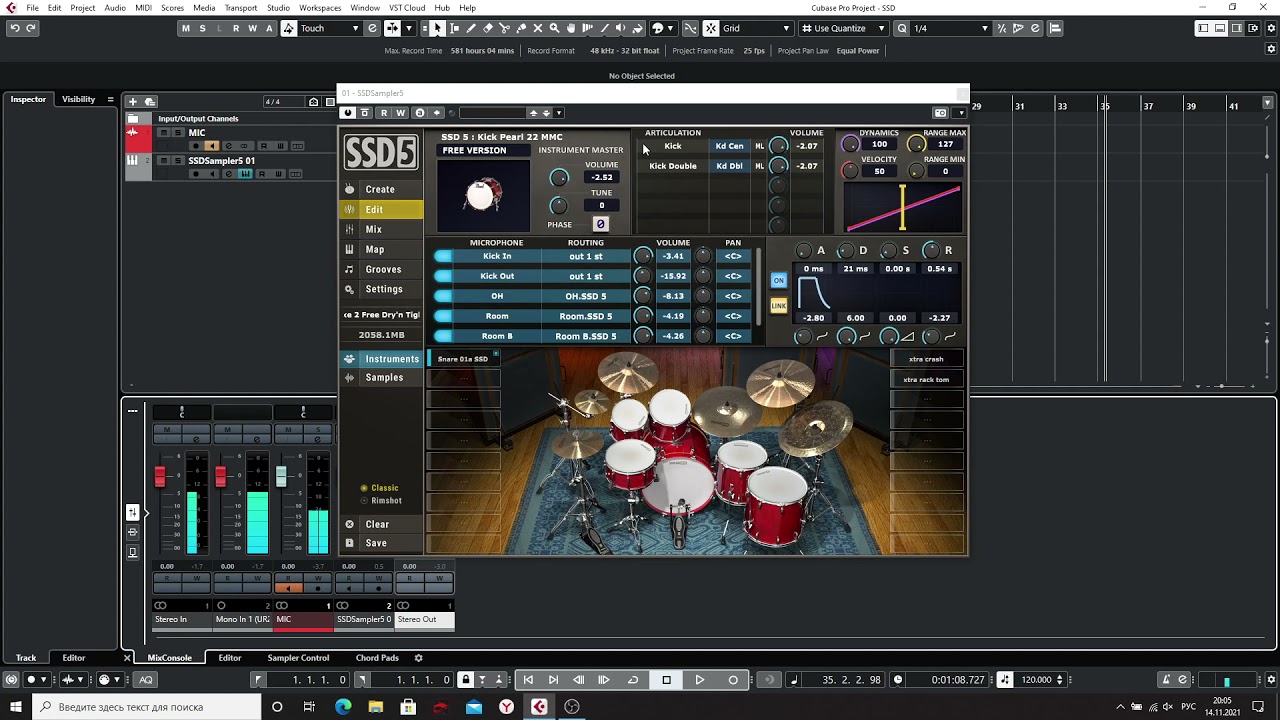Invert phase with the Phase button
Screen dimensions: 1280x720
(x=601, y=224)
